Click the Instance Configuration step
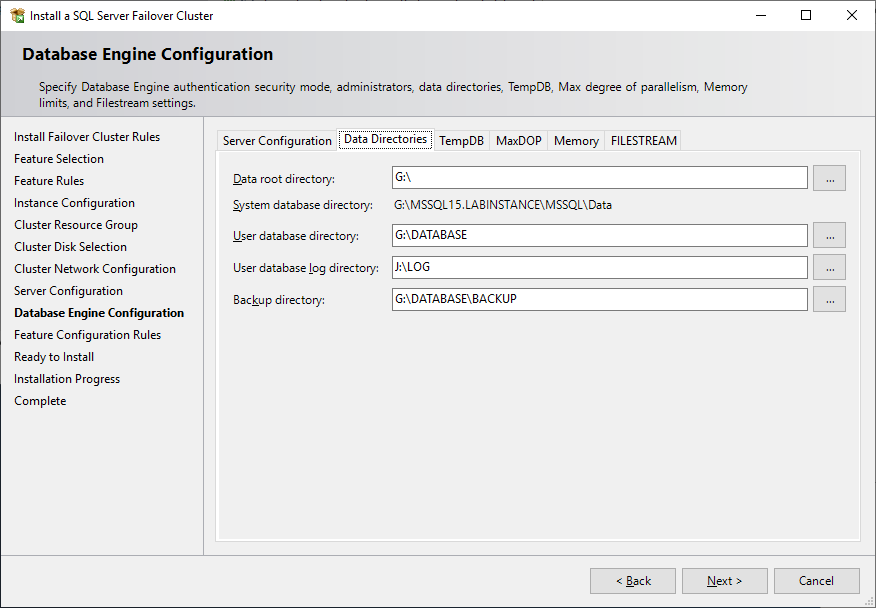The image size is (876, 608). coord(74,203)
